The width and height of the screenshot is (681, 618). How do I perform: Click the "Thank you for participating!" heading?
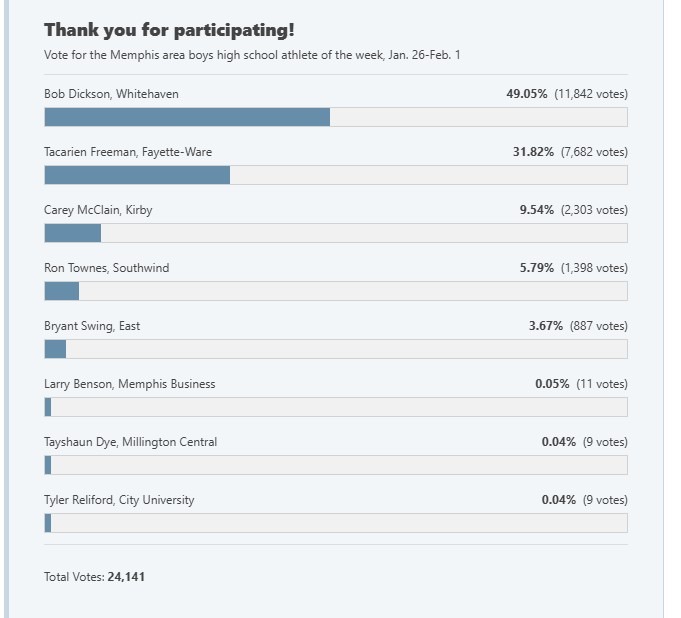(x=169, y=30)
